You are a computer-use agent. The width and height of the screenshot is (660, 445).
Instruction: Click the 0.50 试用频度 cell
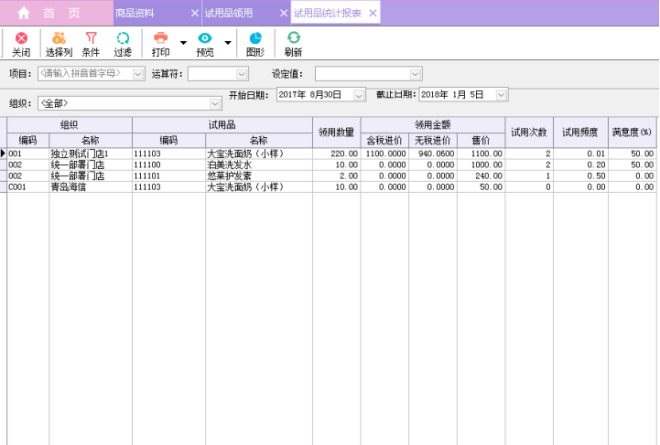pyautogui.click(x=580, y=176)
